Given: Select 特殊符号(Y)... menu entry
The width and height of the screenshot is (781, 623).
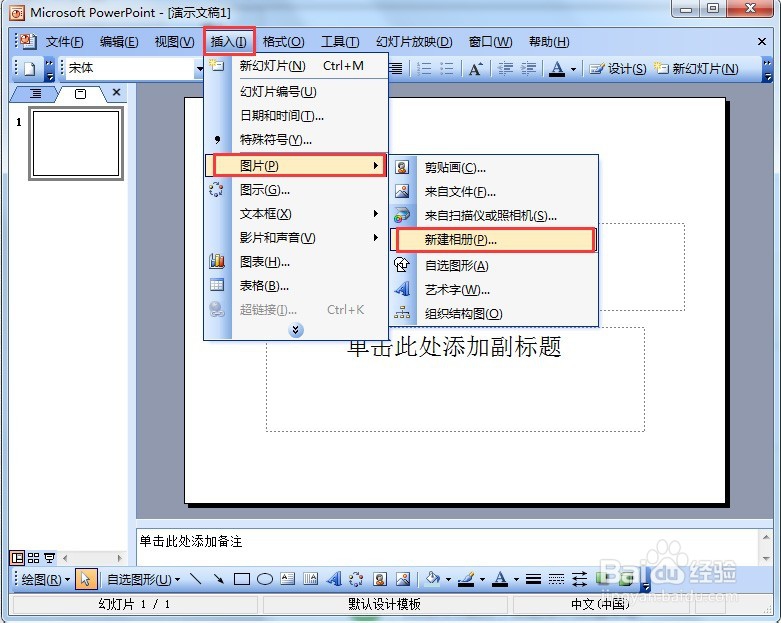Looking at the screenshot, I should pyautogui.click(x=296, y=139).
